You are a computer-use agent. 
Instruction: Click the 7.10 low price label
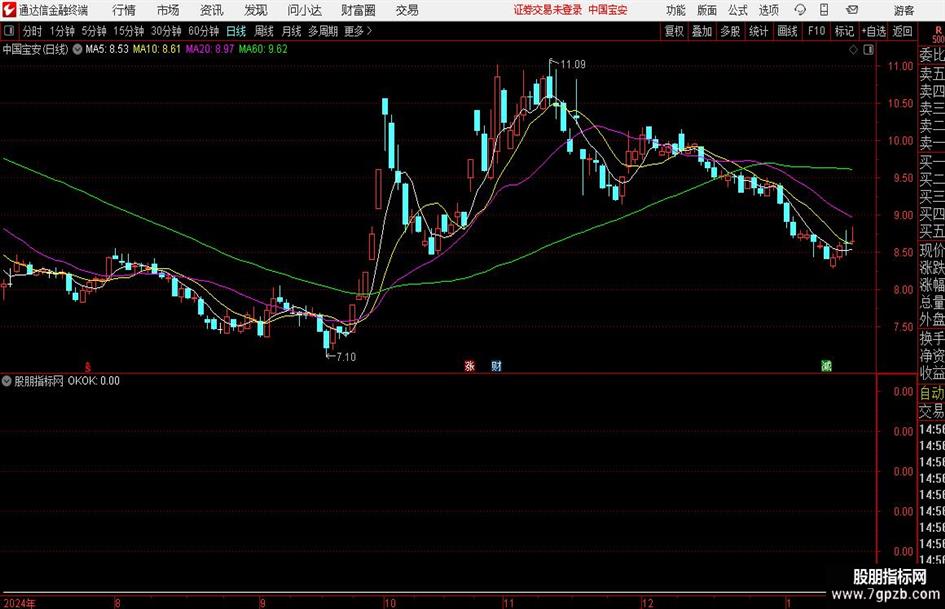346,357
